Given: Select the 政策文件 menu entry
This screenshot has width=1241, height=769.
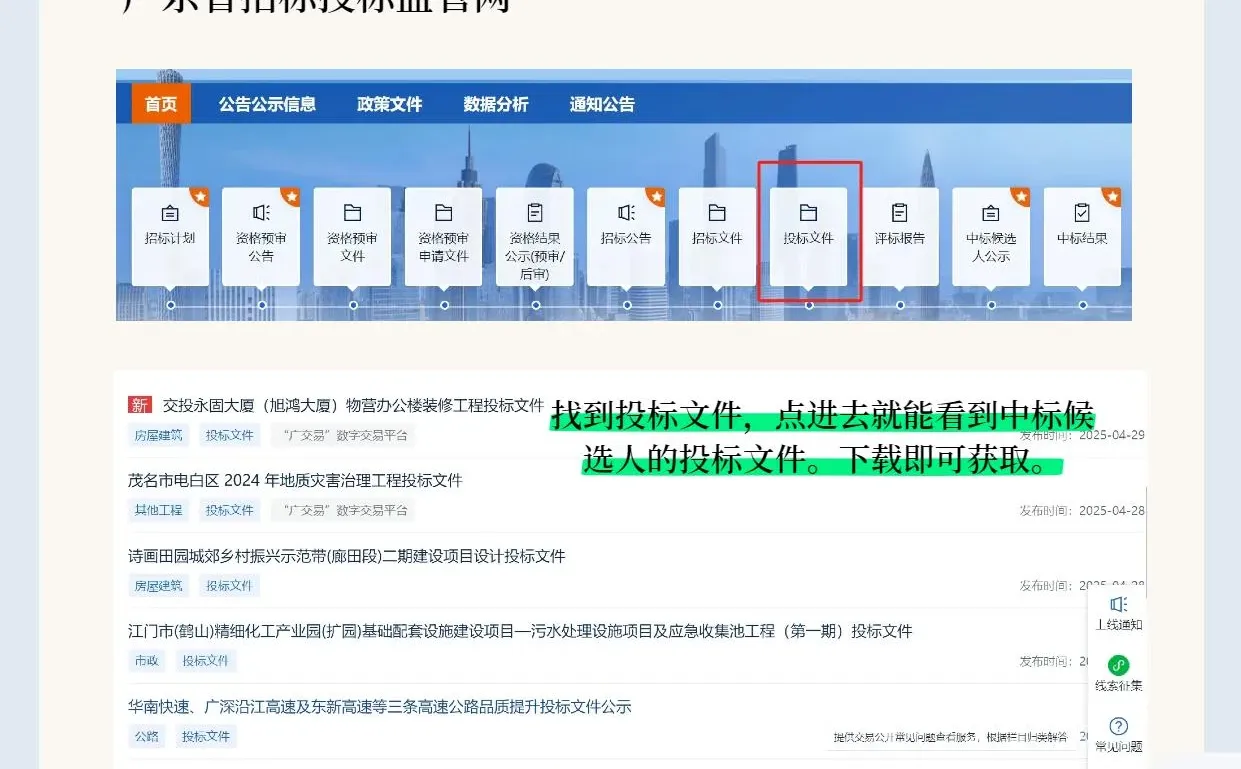Looking at the screenshot, I should point(389,103).
